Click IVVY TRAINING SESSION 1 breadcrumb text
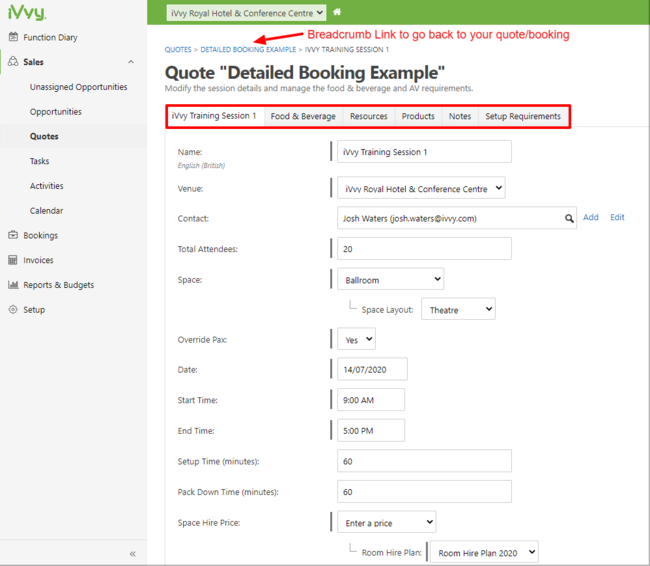 pyautogui.click(x=347, y=49)
